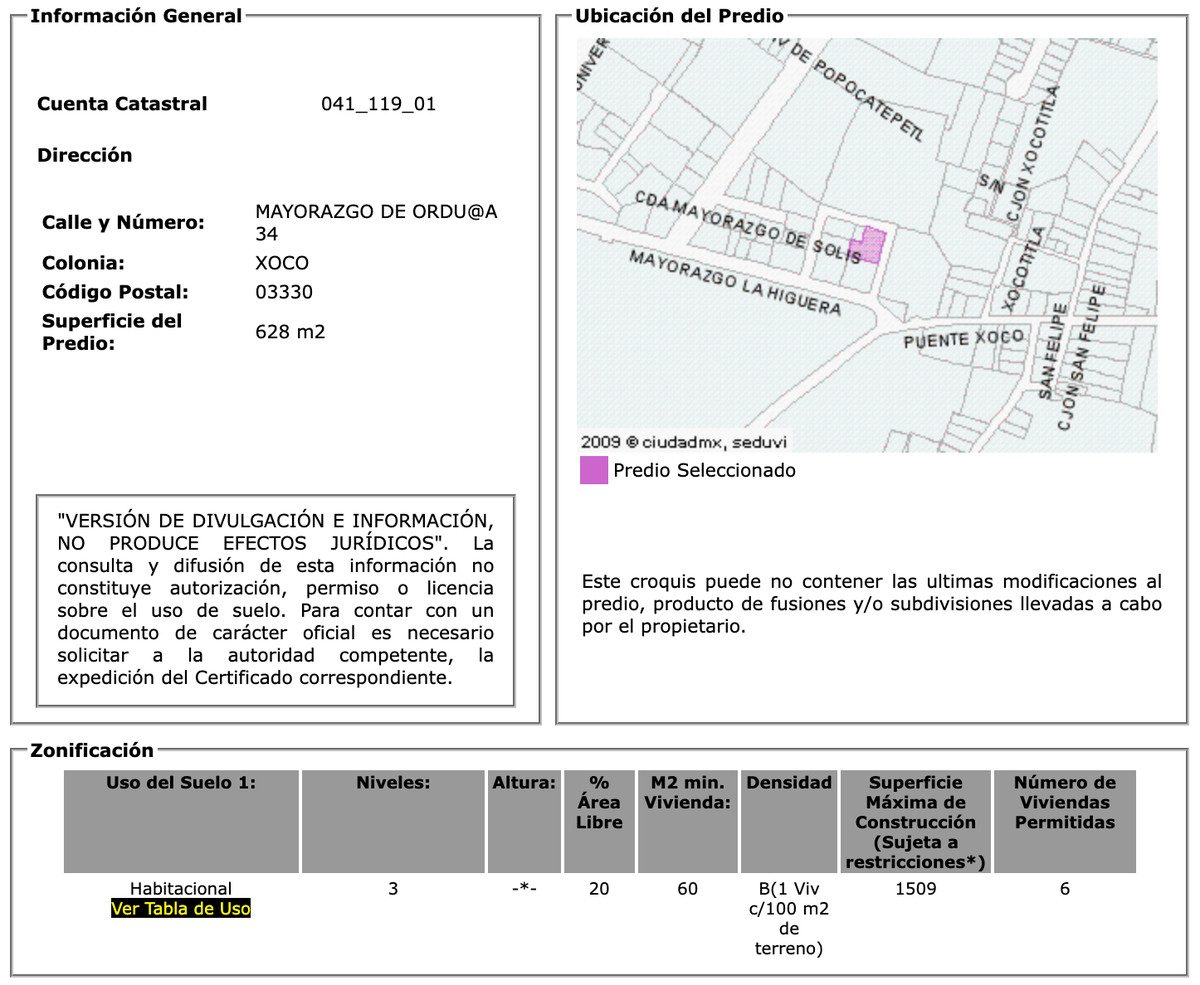Select the address MAYORAZGO DE ORDU@A 34
This screenshot has height=985, width=1200.
tap(377, 223)
